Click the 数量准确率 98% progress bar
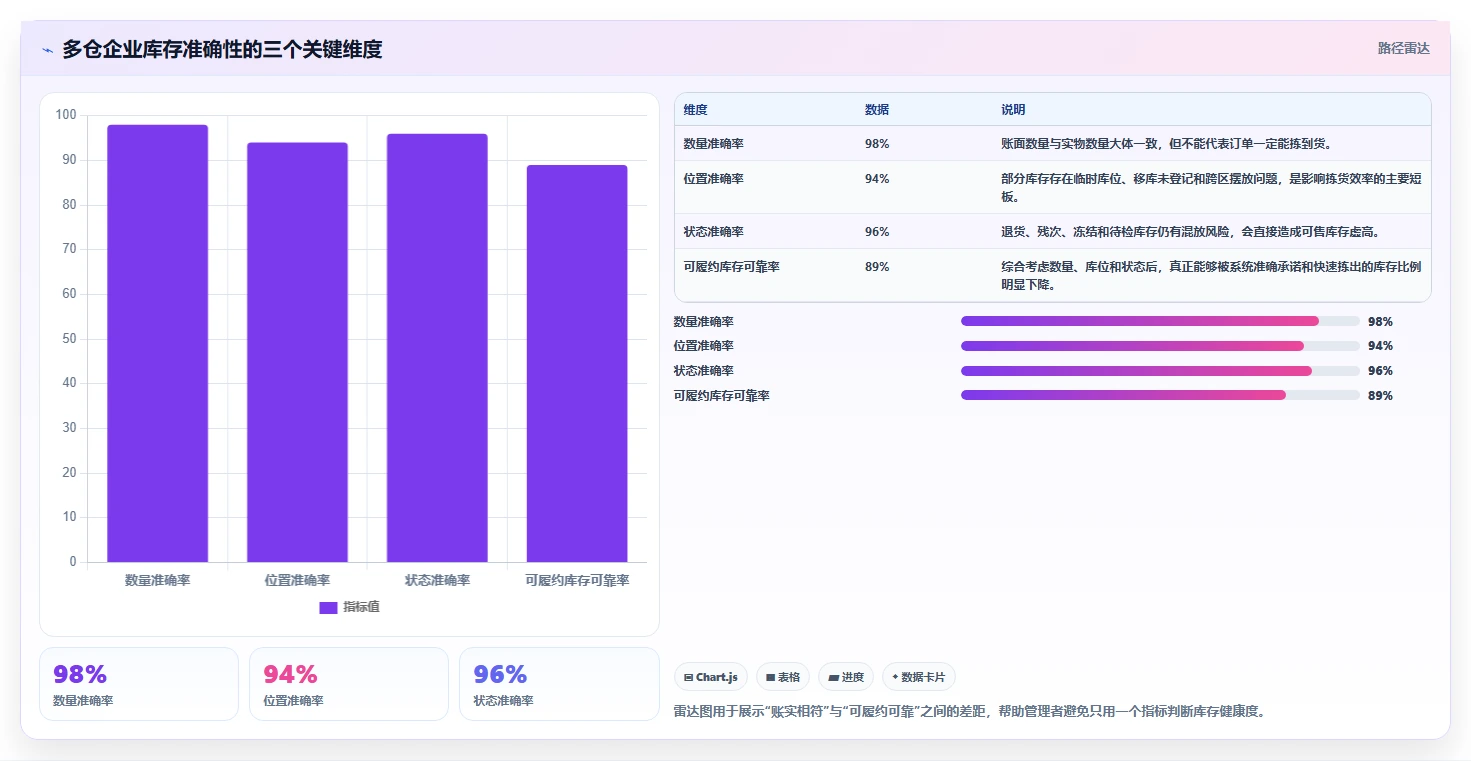 [x=1160, y=321]
